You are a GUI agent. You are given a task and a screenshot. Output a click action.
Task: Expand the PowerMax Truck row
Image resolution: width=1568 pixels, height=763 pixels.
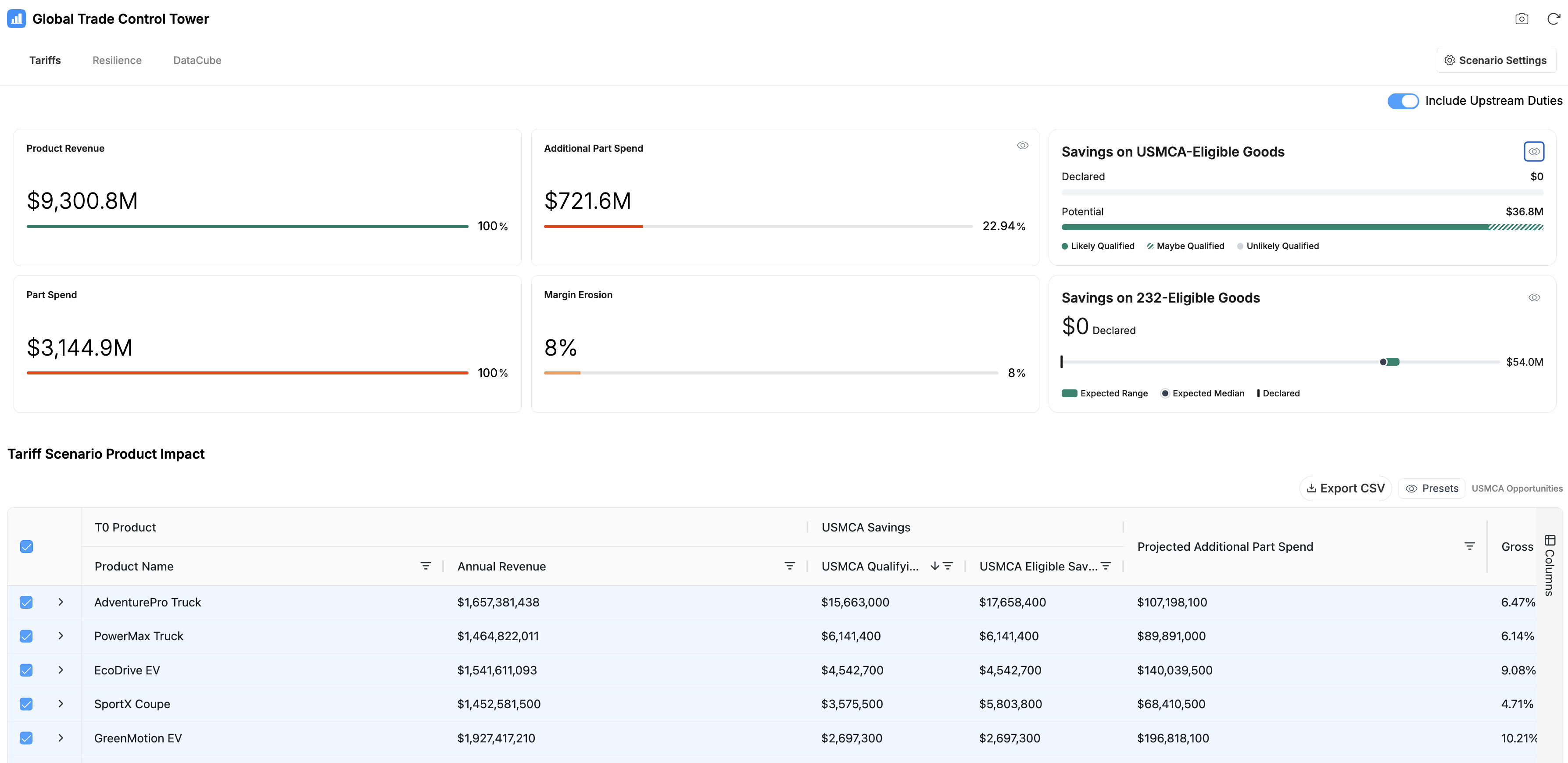coord(61,636)
